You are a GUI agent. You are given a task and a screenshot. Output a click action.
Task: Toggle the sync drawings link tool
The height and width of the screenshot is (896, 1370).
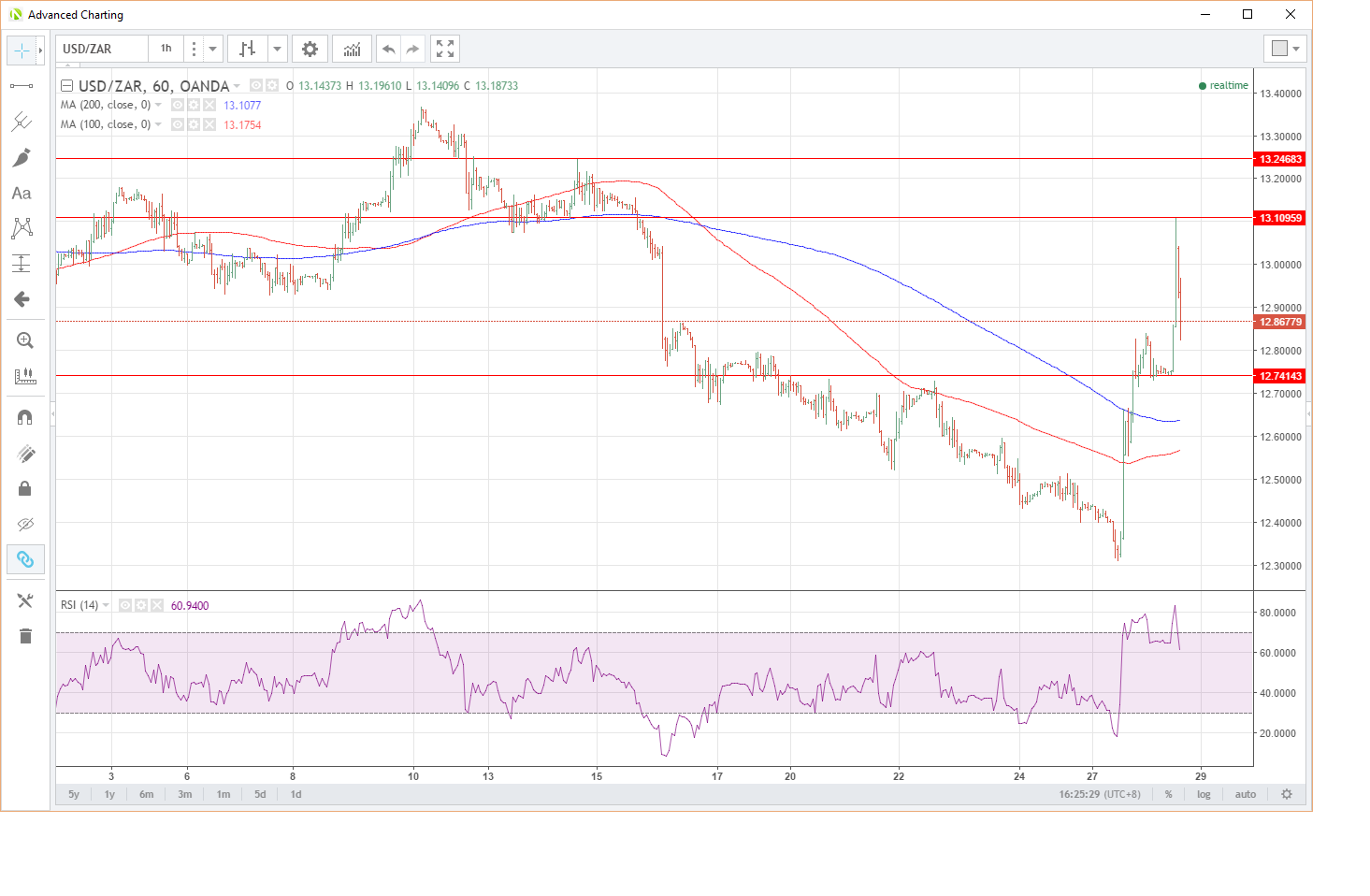coord(25,559)
